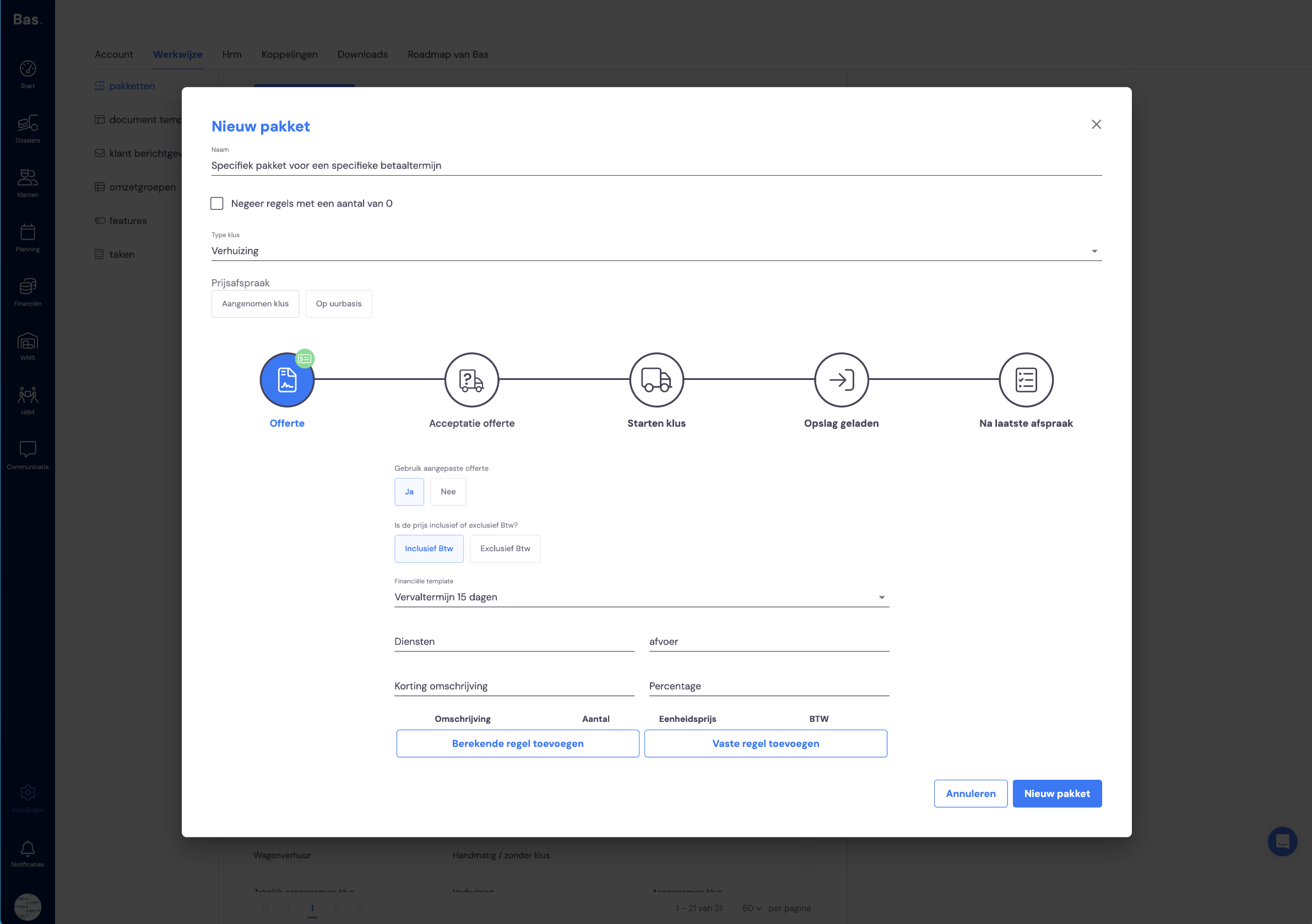Toggle Negeer regels met aantal van 0
The width and height of the screenshot is (1312, 924).
(x=216, y=203)
